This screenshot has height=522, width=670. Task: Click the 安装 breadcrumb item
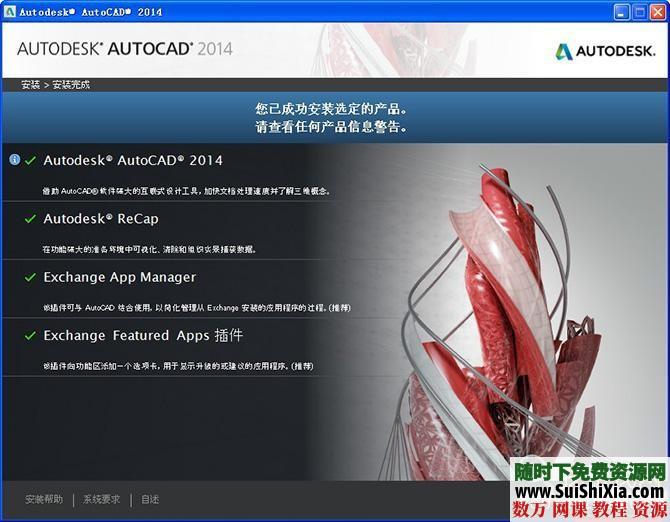click(x=31, y=85)
